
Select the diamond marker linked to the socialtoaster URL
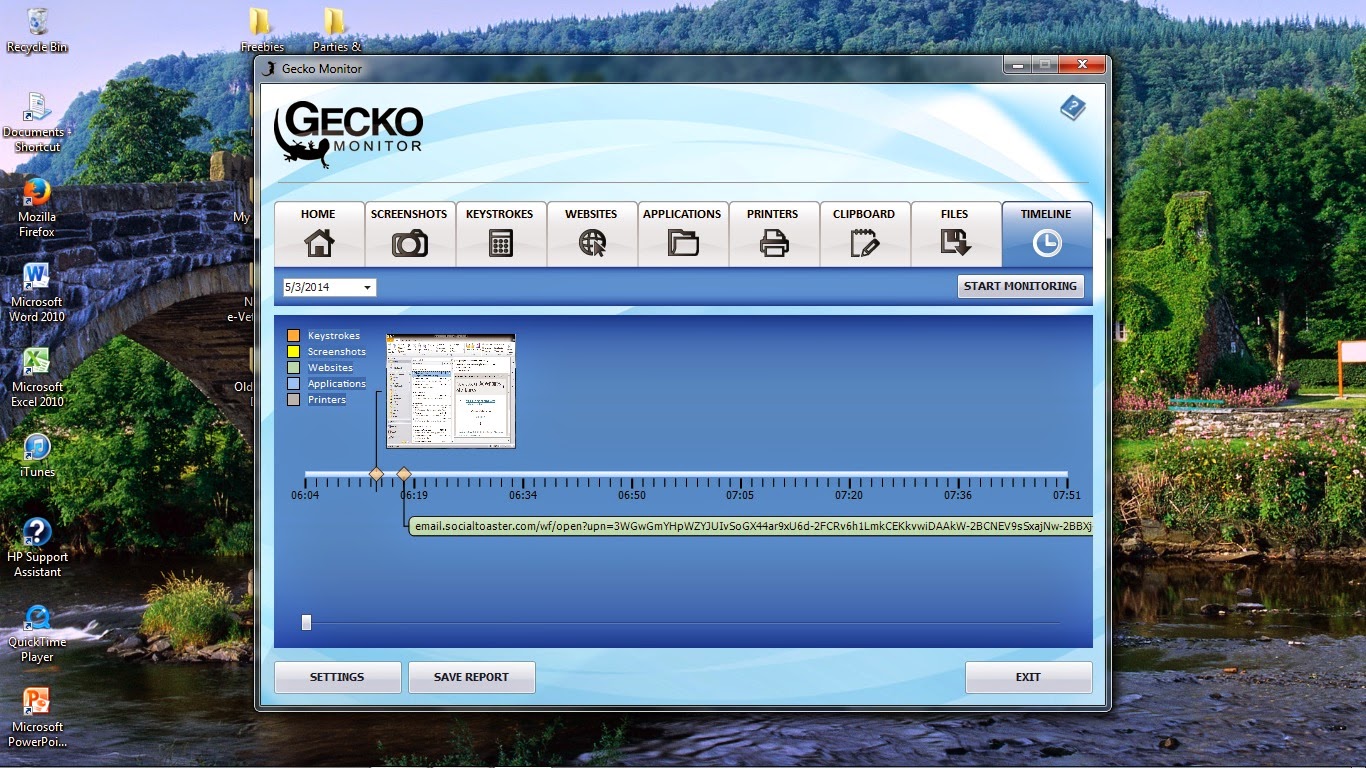tap(404, 474)
